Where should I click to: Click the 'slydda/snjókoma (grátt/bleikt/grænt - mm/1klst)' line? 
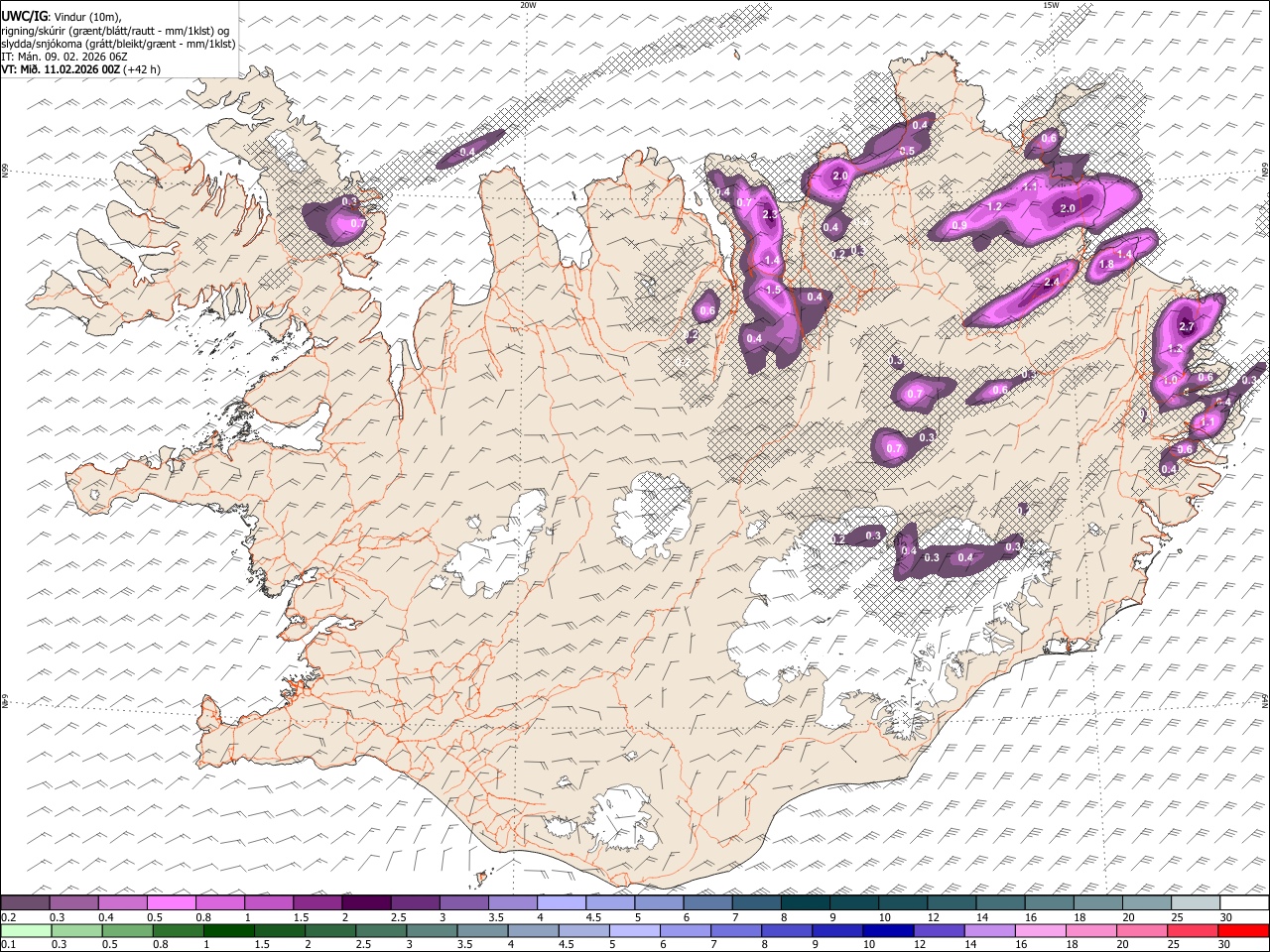118,44
